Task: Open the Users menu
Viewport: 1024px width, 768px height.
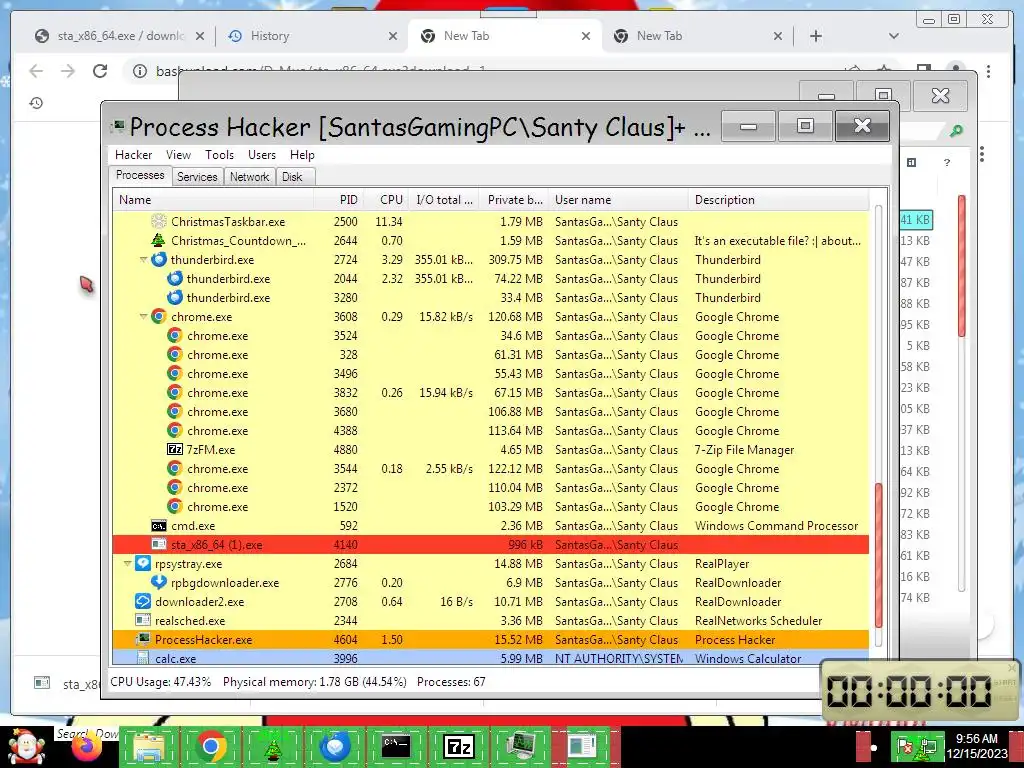Action: 262,155
